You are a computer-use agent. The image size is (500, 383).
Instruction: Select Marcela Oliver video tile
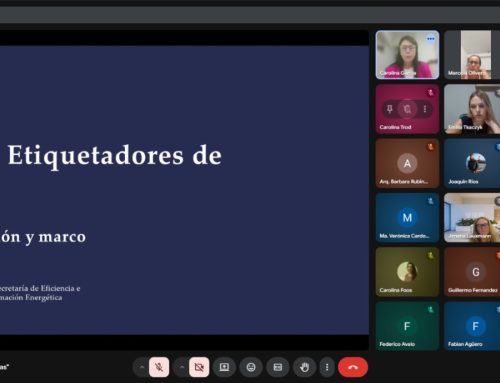click(x=472, y=55)
